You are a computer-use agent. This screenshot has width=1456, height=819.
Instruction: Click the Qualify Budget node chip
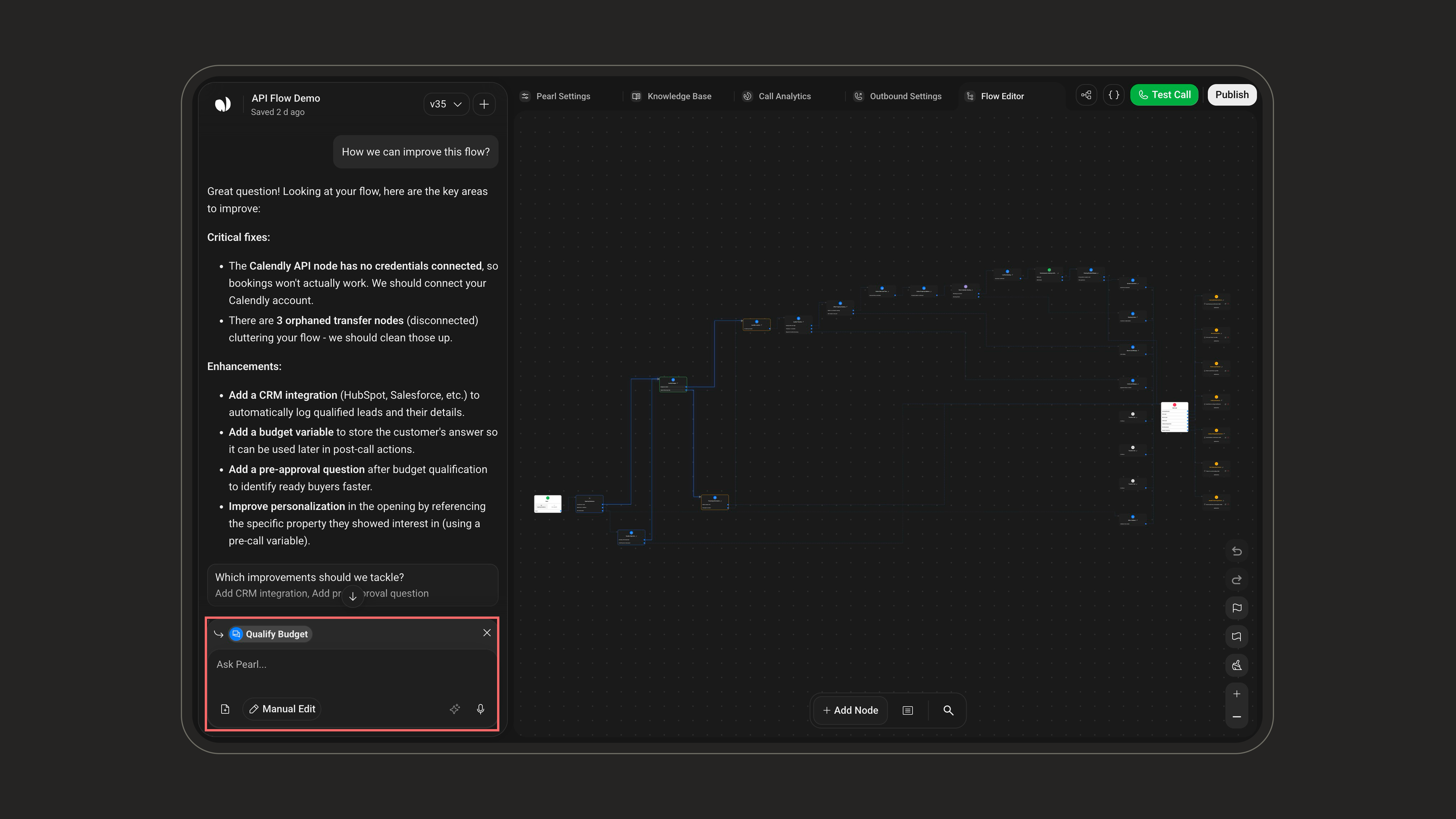[x=270, y=634]
